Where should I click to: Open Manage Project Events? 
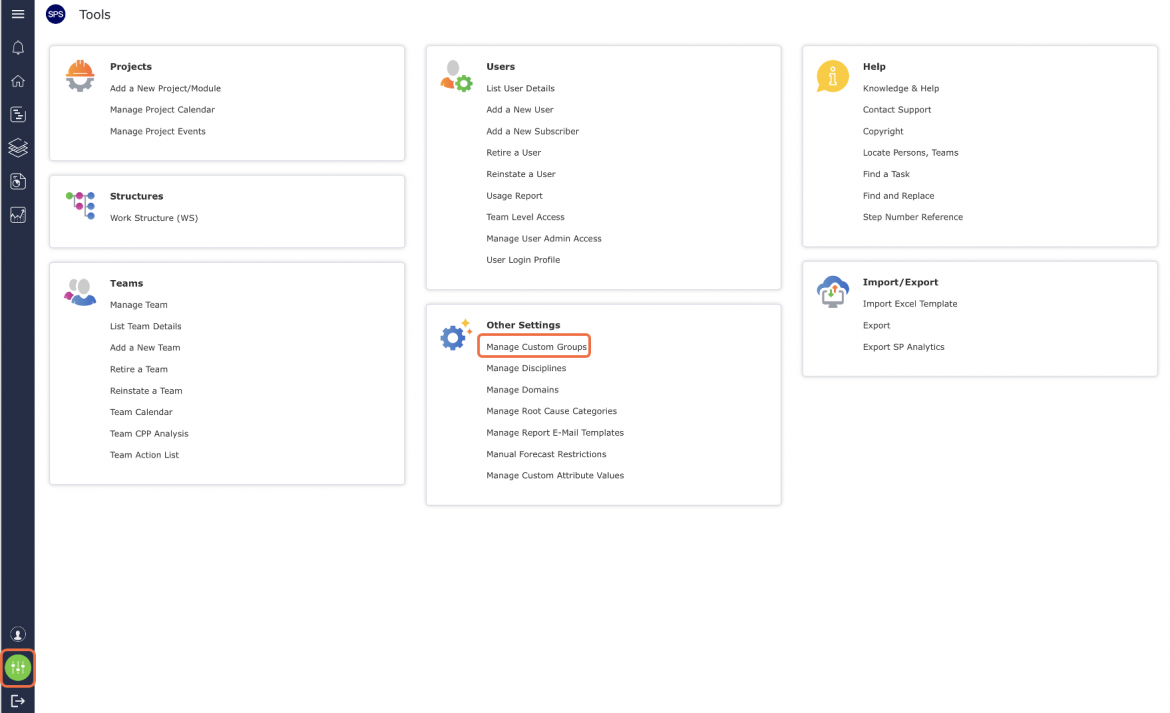click(x=157, y=131)
